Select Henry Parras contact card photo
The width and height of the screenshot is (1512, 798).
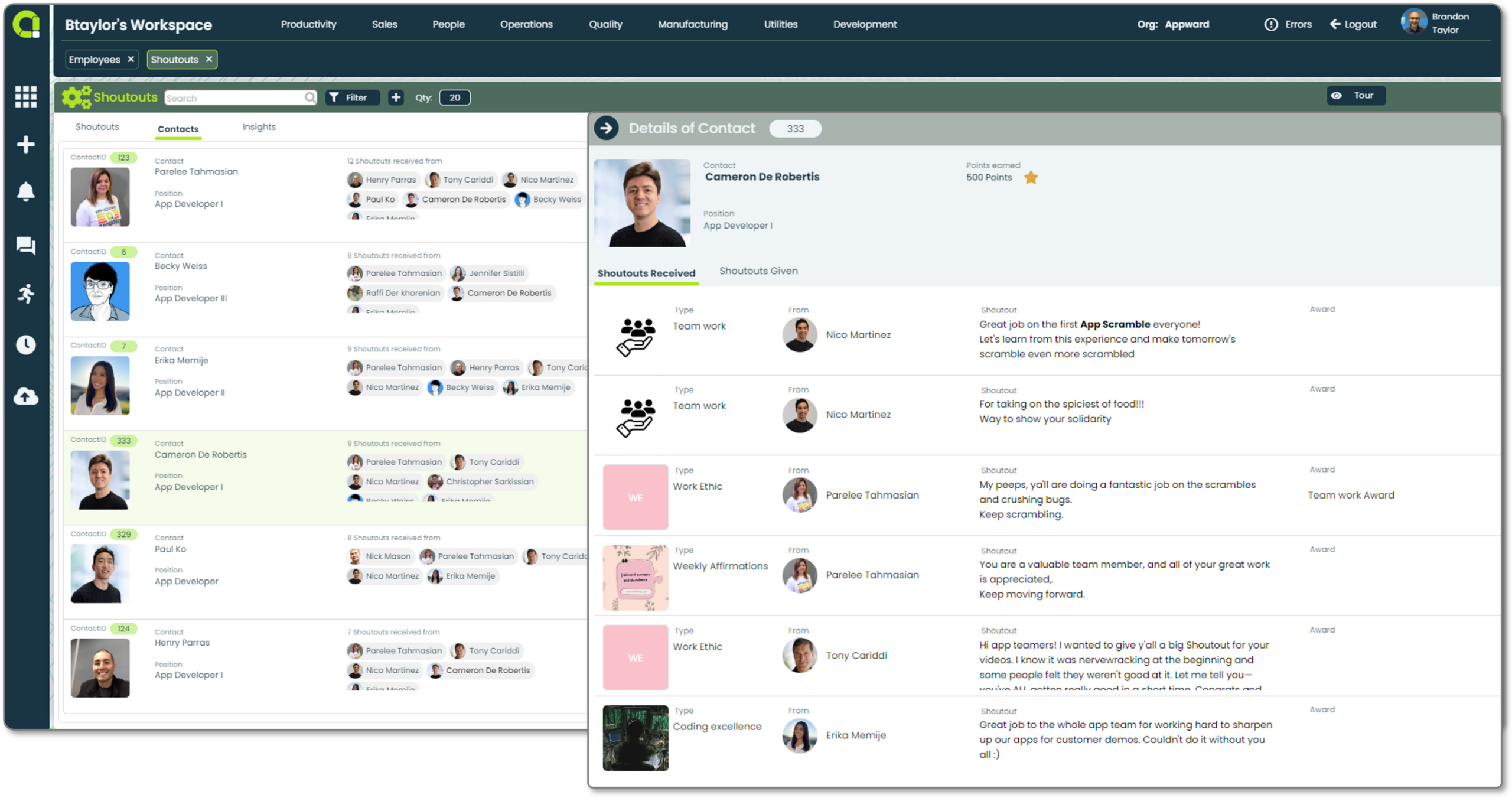[100, 668]
